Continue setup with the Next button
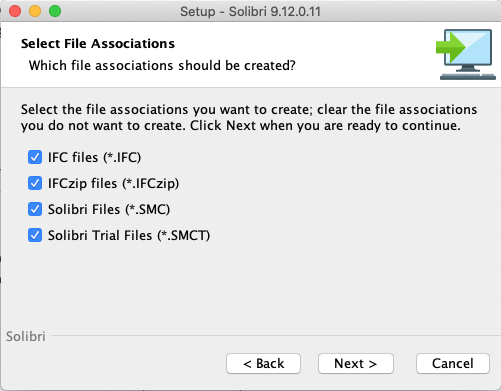 [x=356, y=363]
